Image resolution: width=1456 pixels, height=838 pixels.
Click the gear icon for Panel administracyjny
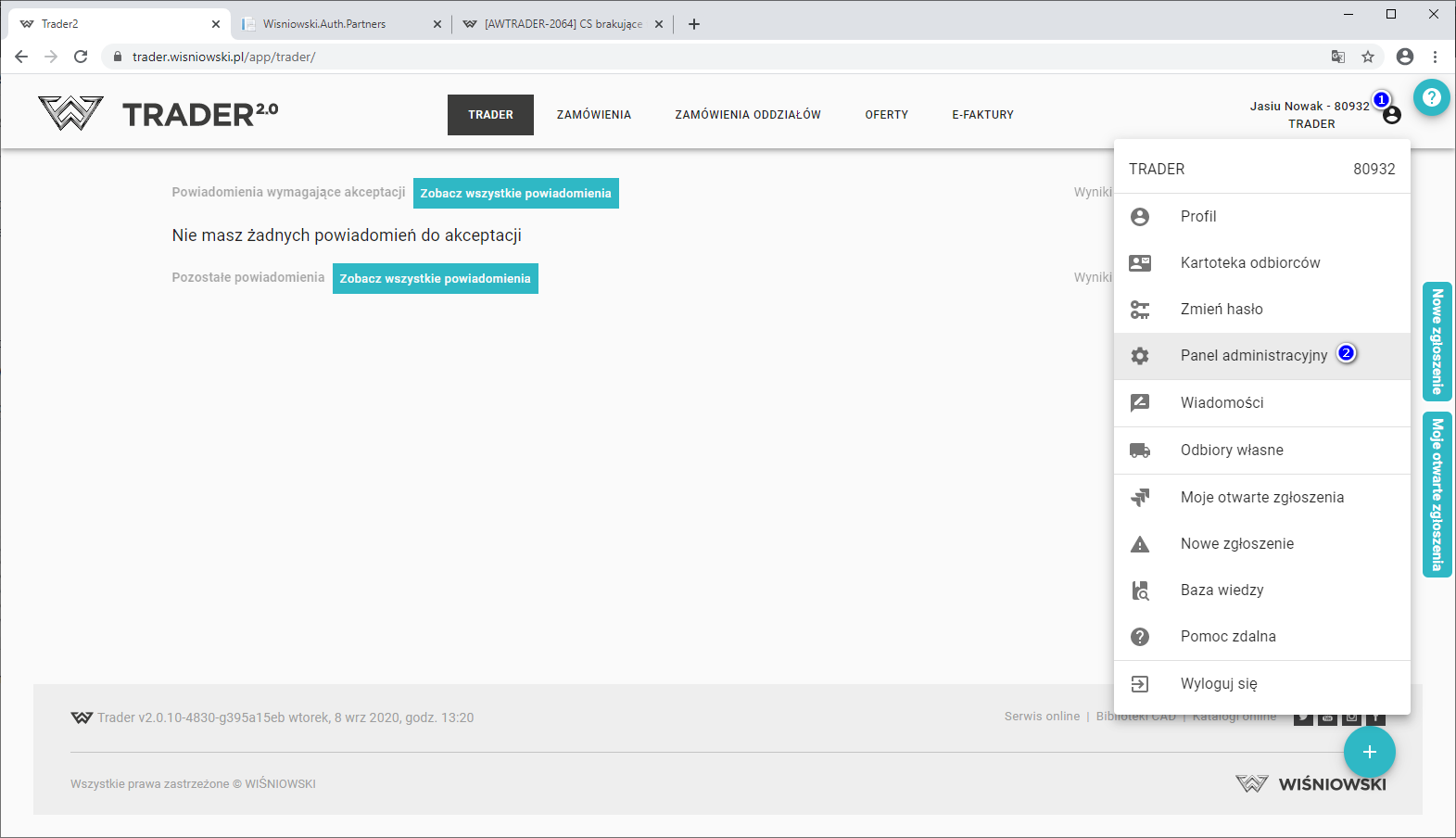1140,356
